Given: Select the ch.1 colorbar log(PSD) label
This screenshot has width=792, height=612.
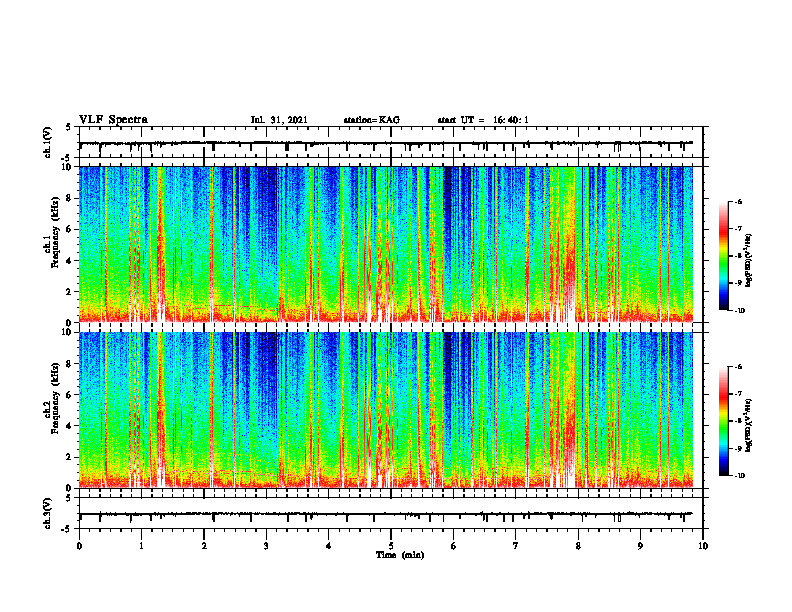Looking at the screenshot, I should click(x=749, y=261).
